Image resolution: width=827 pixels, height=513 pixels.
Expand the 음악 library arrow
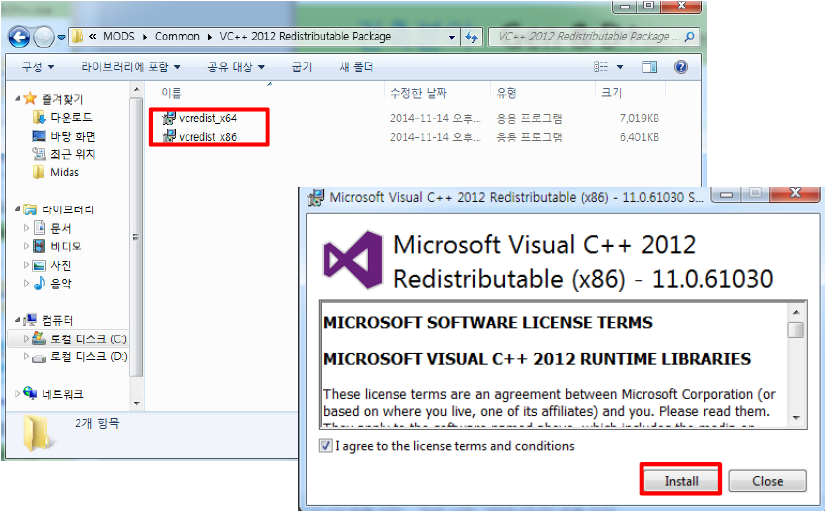26,284
